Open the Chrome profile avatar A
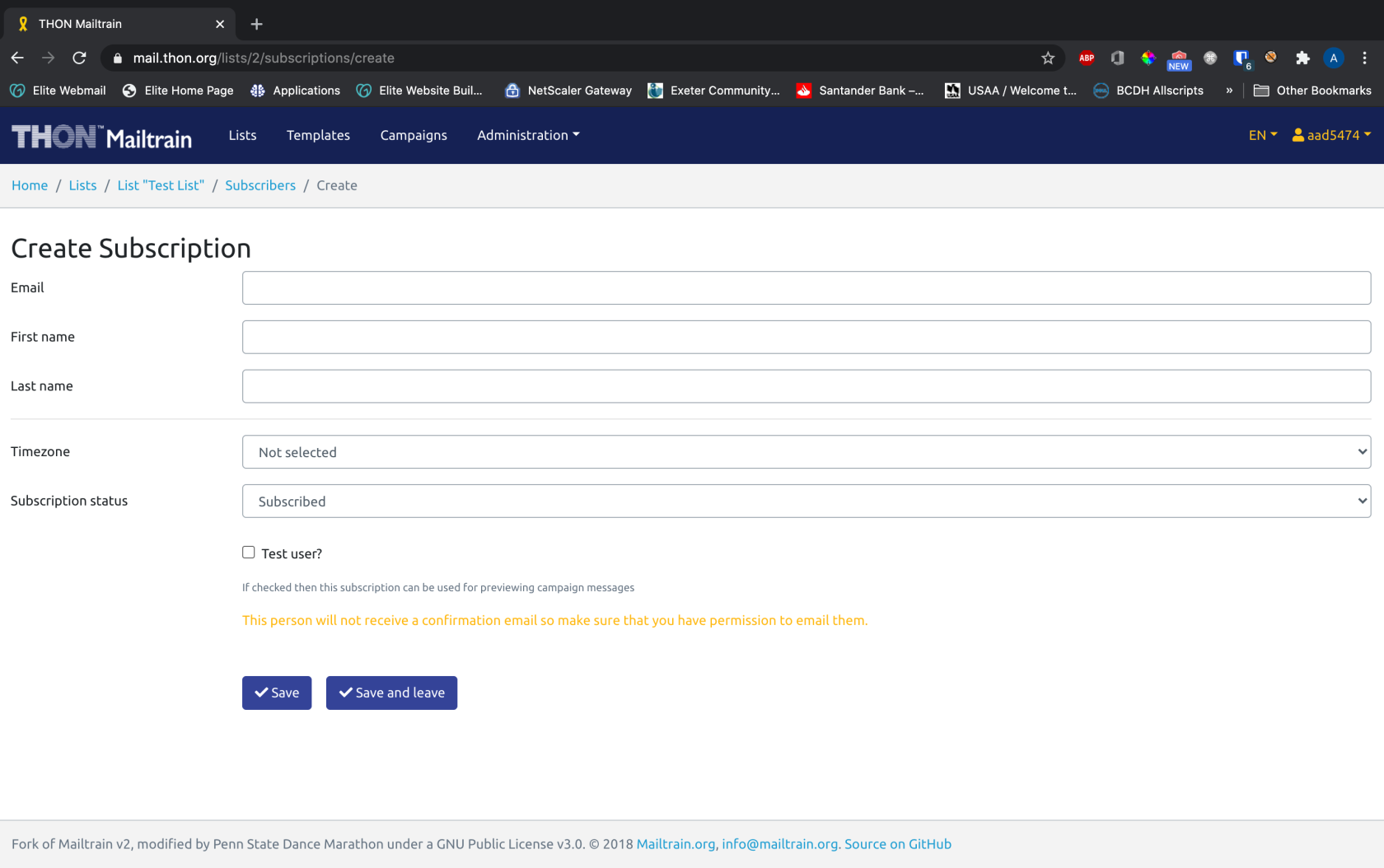 [x=1334, y=58]
